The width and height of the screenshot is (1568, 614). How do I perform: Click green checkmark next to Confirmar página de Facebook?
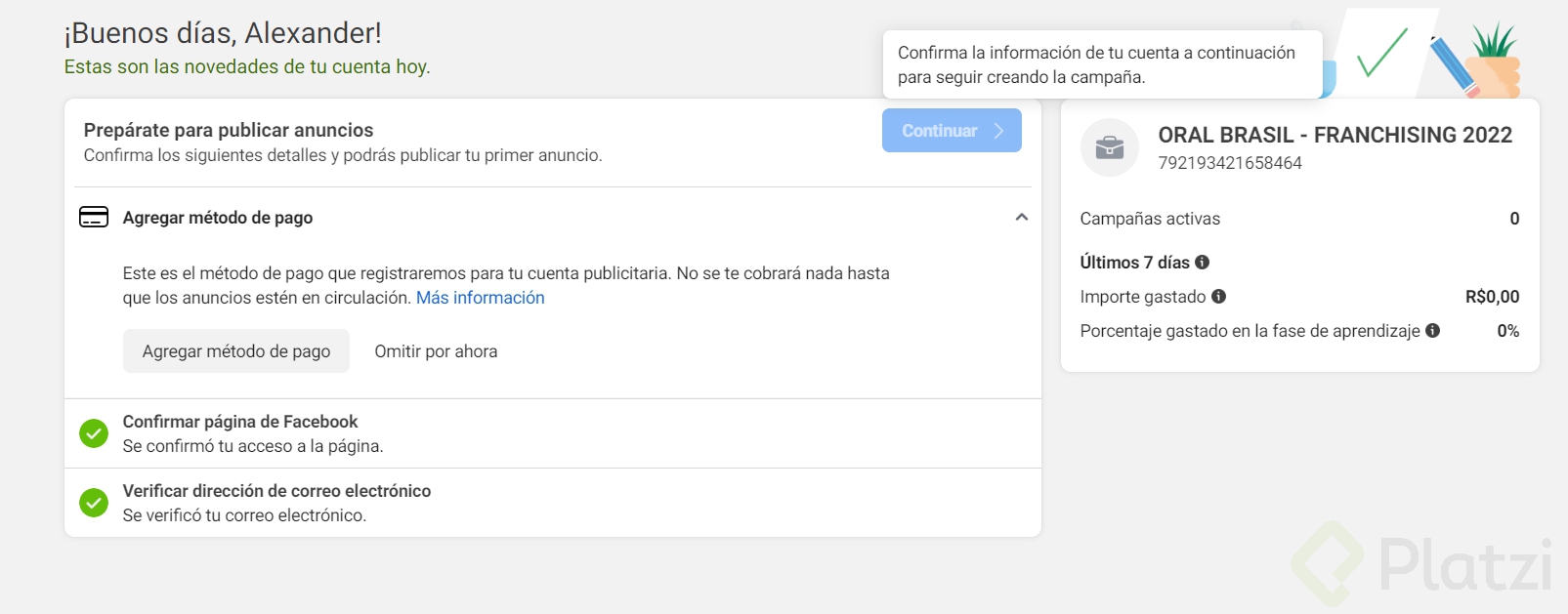pos(94,433)
